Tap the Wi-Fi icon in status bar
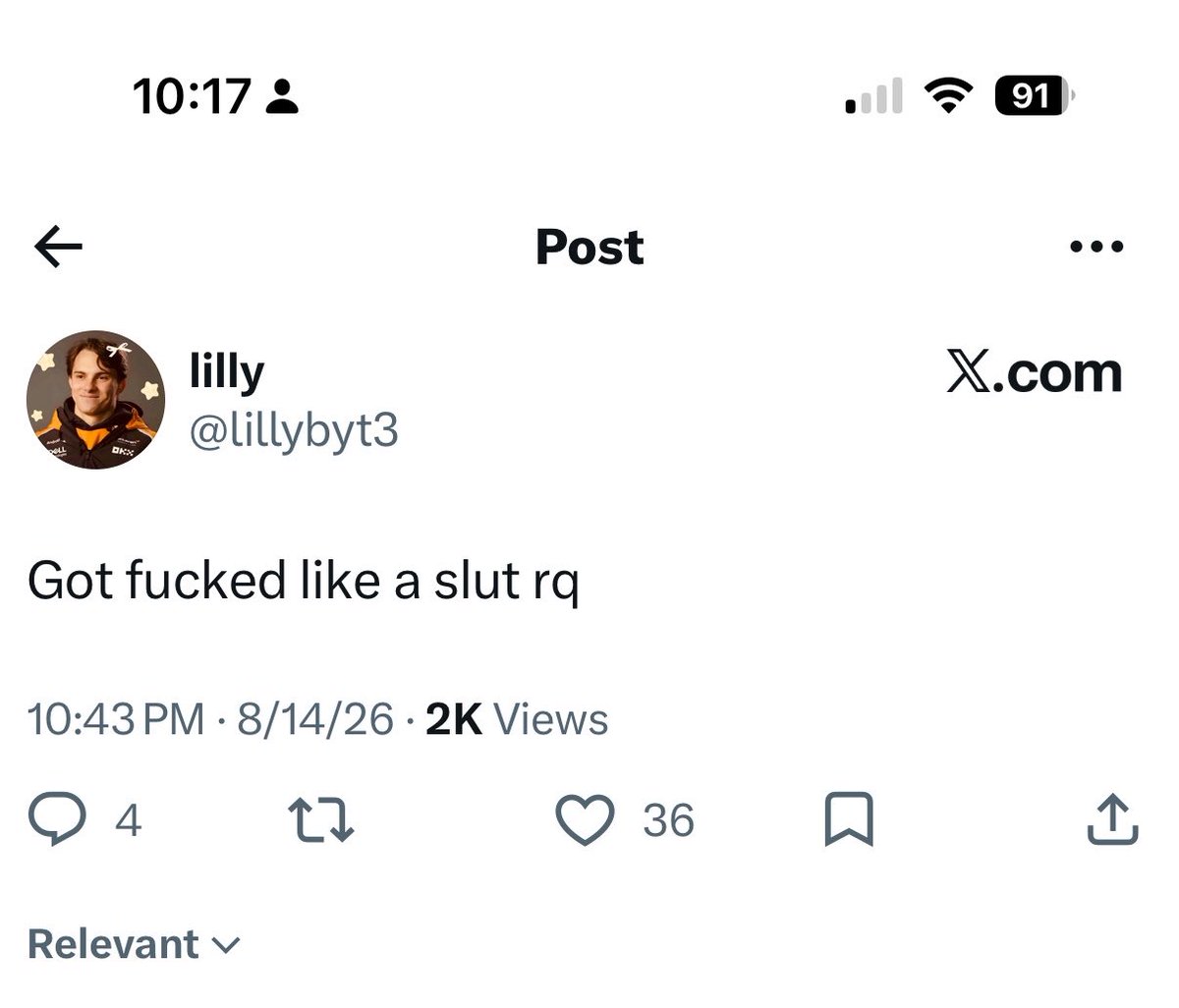 [x=946, y=96]
